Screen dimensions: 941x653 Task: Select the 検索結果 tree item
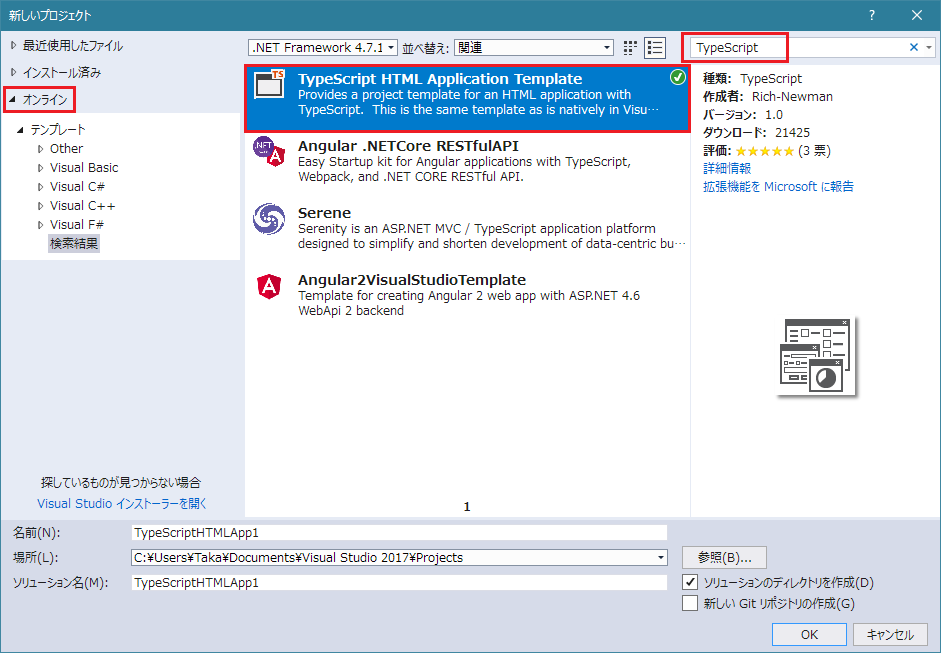[x=74, y=244]
